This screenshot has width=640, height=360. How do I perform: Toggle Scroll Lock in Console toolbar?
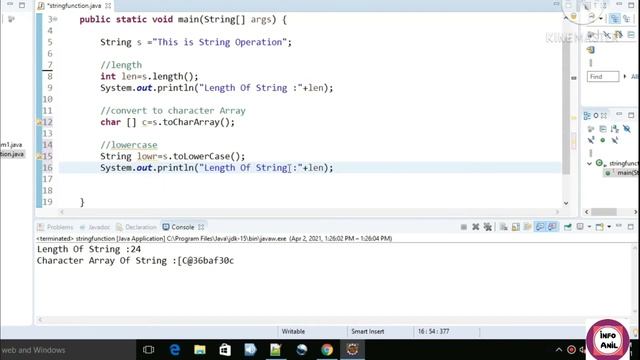pyautogui.click(x=516, y=227)
